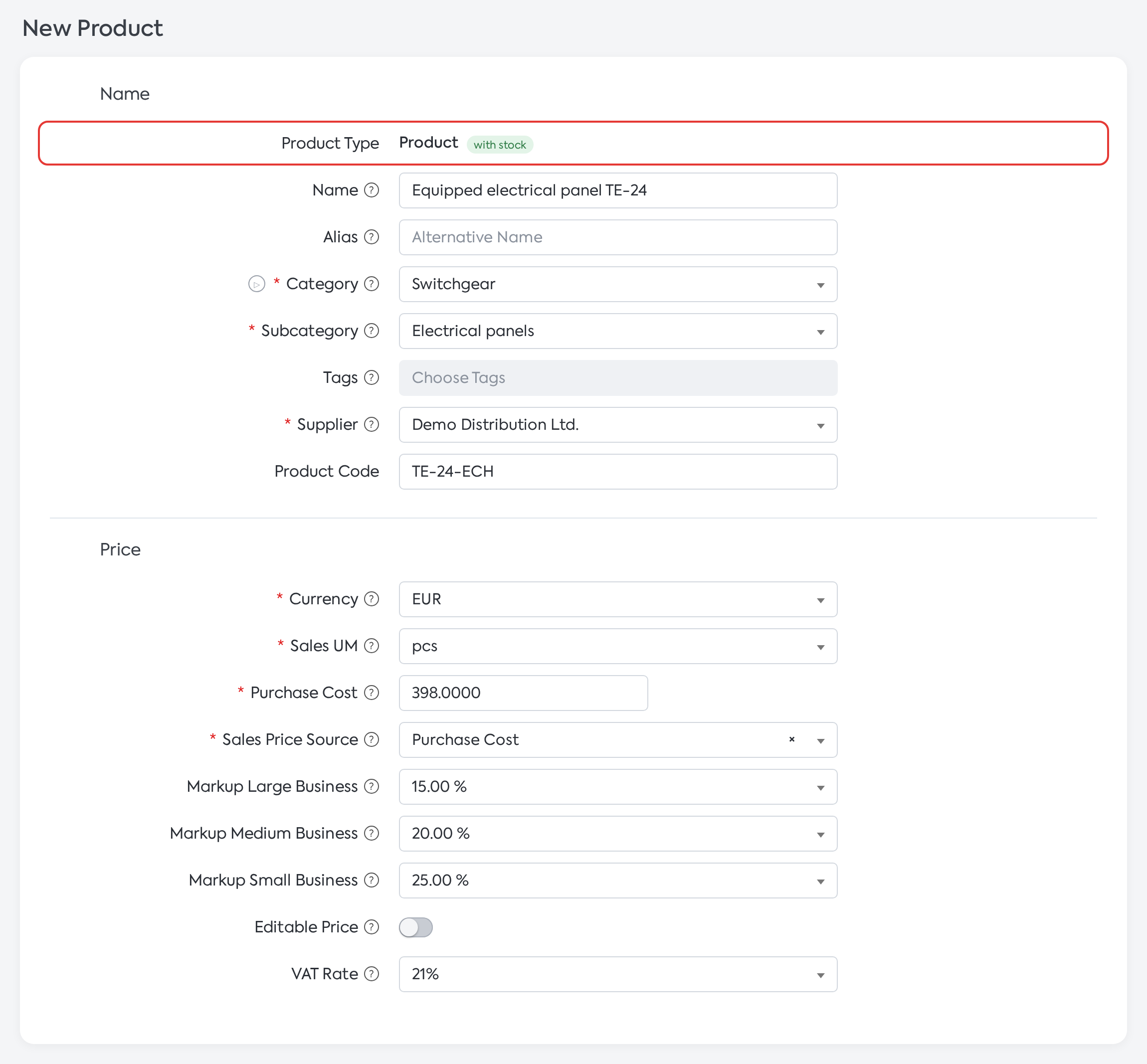The width and height of the screenshot is (1147, 1064).
Task: Click the help icon next to Purchase Cost
Action: point(372,693)
